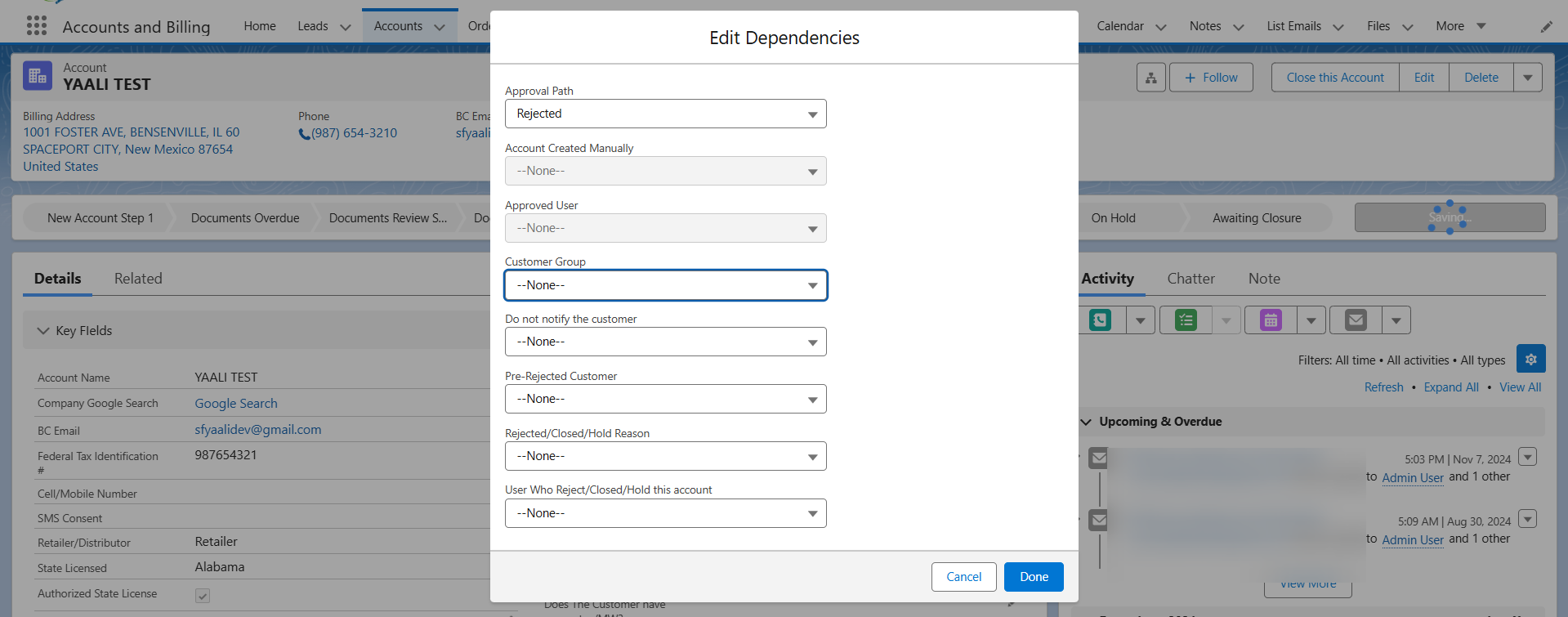The width and height of the screenshot is (1568, 617).
Task: Open the Do not notify the customer dropdown
Action: tap(665, 342)
